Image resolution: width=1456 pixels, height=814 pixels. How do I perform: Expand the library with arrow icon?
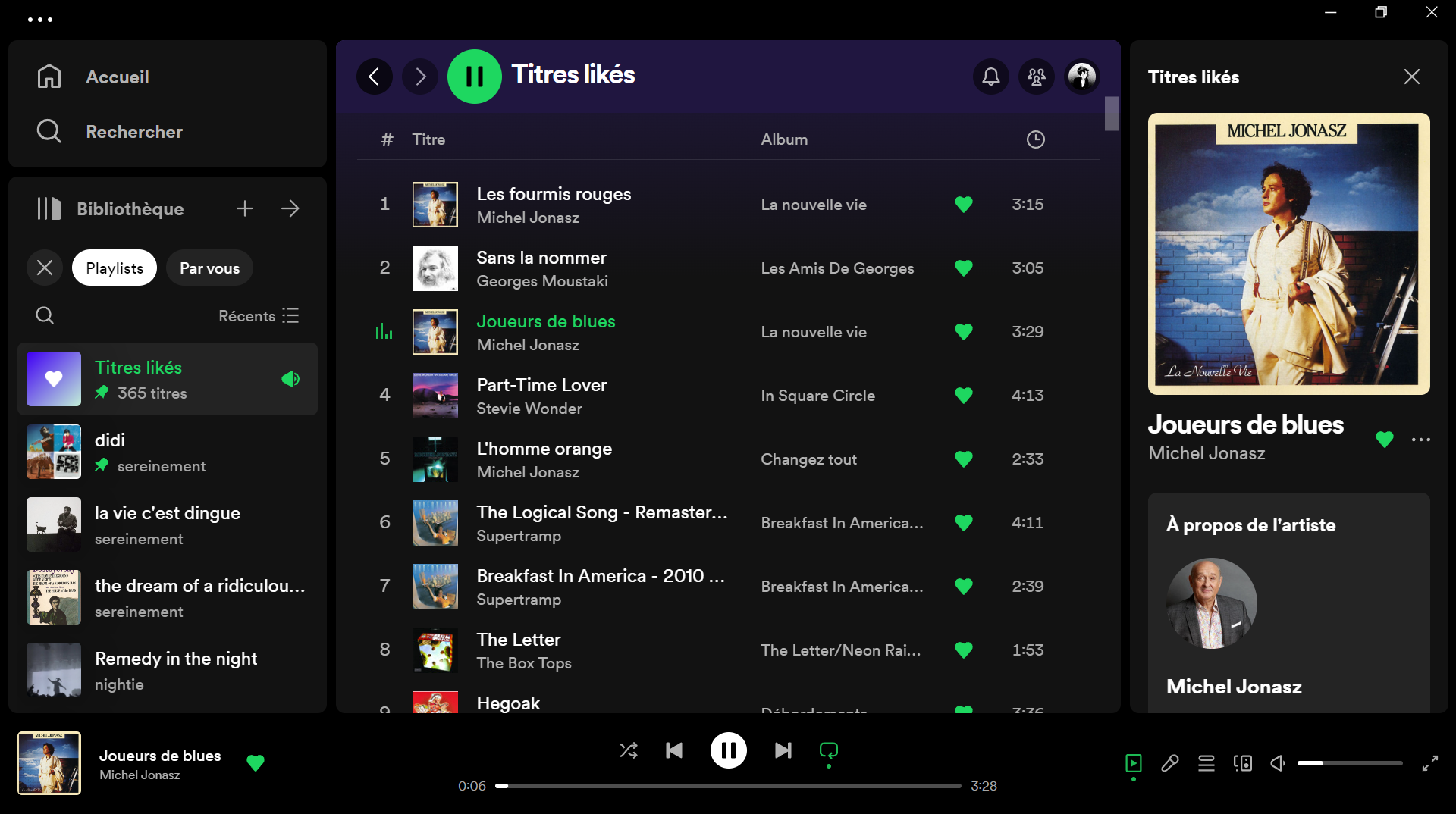(290, 208)
